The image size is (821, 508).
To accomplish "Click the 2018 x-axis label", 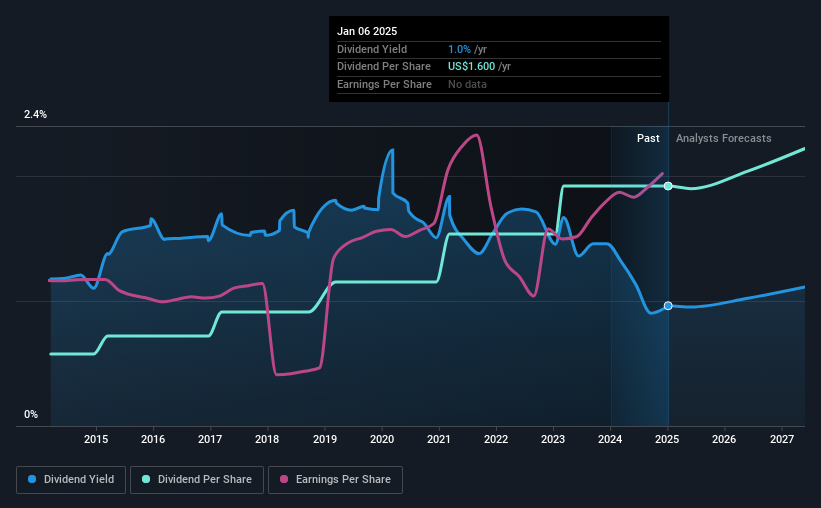I will pyautogui.click(x=267, y=439).
